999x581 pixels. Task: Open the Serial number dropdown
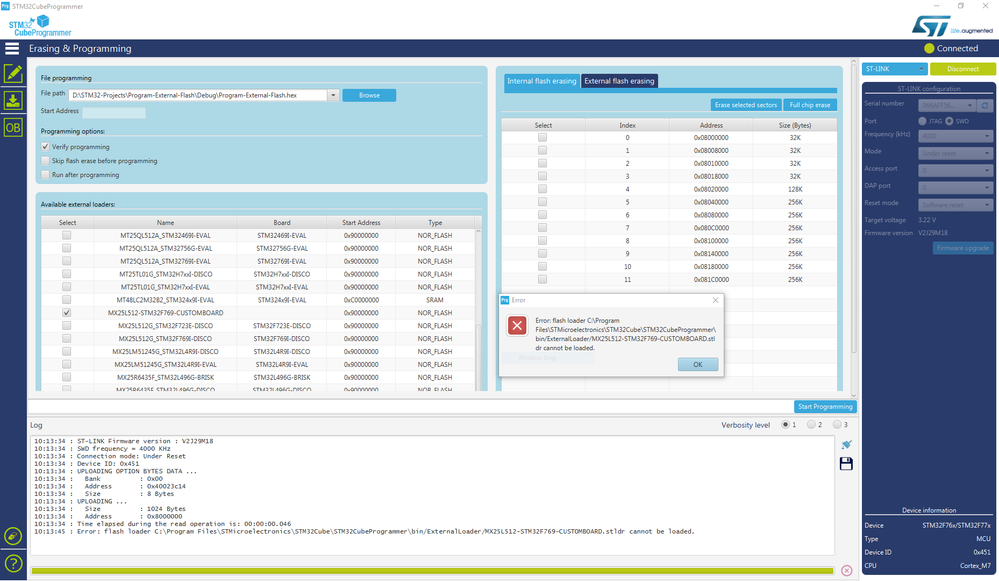click(x=947, y=105)
